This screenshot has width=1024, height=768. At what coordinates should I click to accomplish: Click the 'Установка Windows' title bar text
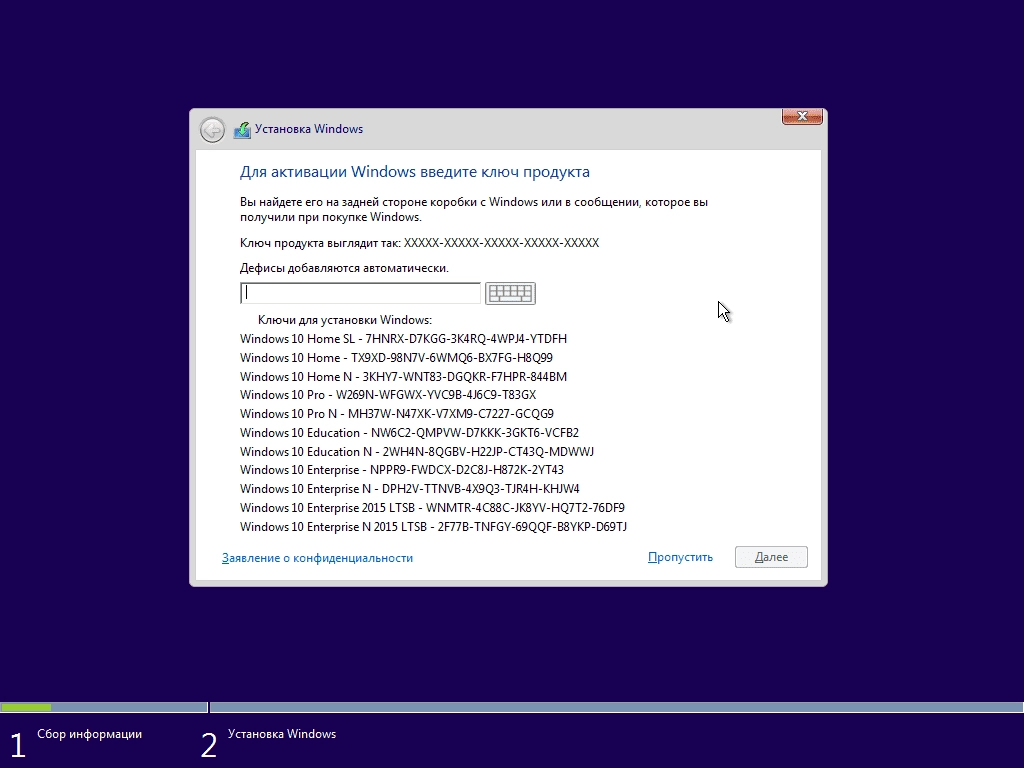[309, 129]
